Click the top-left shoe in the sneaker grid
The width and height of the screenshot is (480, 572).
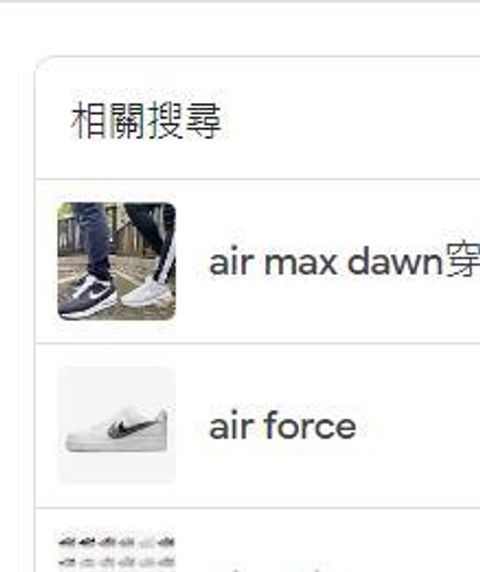[65, 542]
